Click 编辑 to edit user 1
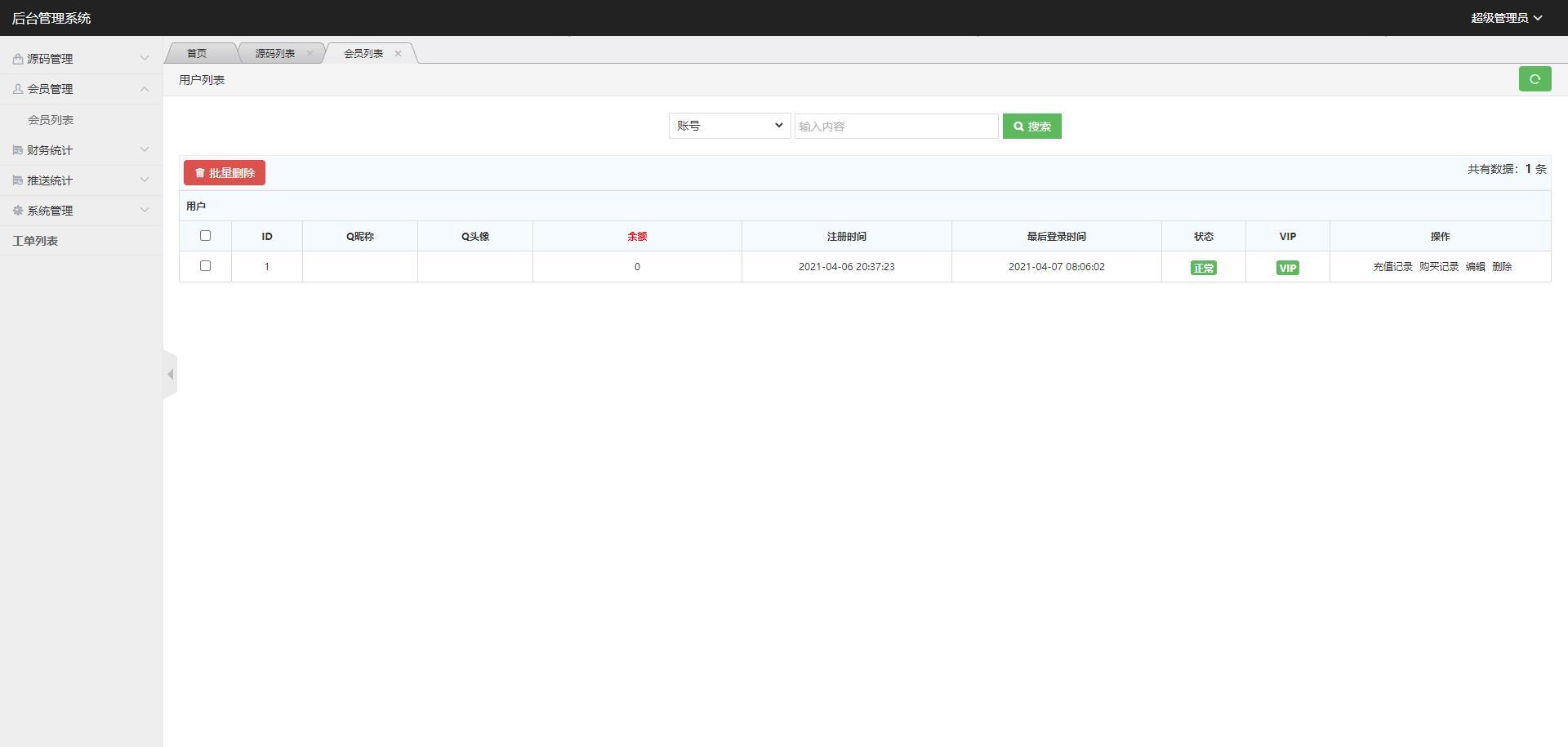 [1477, 266]
